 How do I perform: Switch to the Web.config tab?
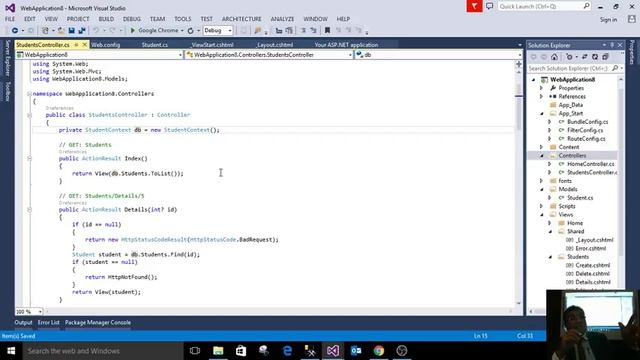click(x=105, y=45)
